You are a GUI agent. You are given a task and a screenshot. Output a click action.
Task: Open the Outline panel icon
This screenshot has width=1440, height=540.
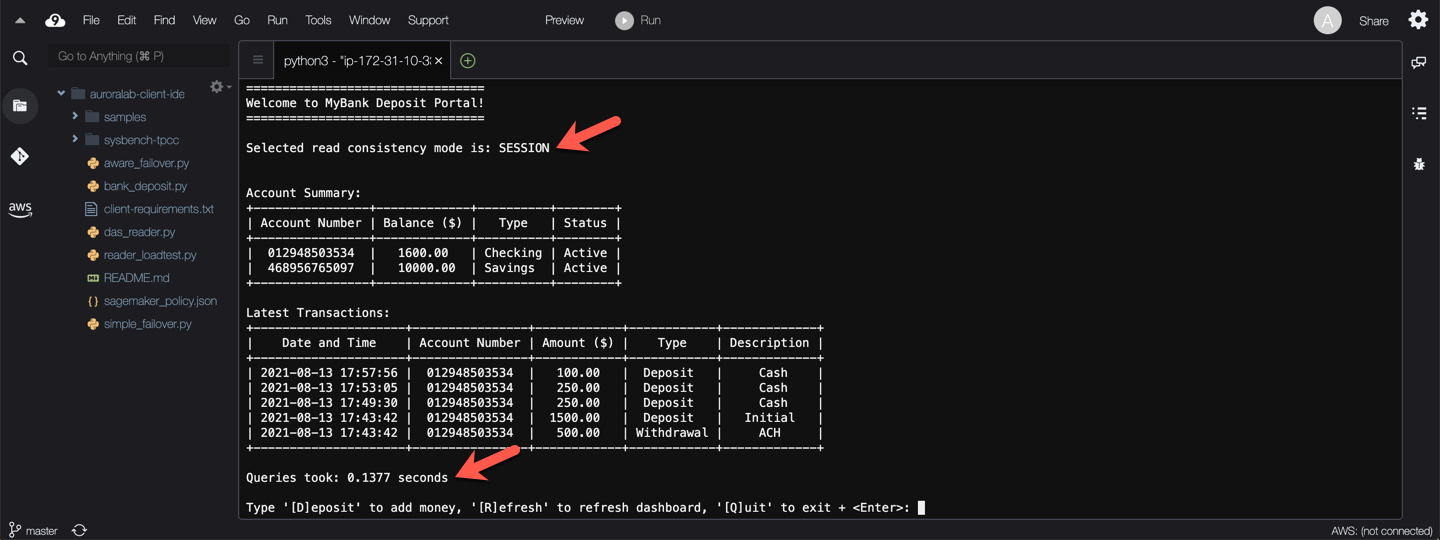point(1418,113)
